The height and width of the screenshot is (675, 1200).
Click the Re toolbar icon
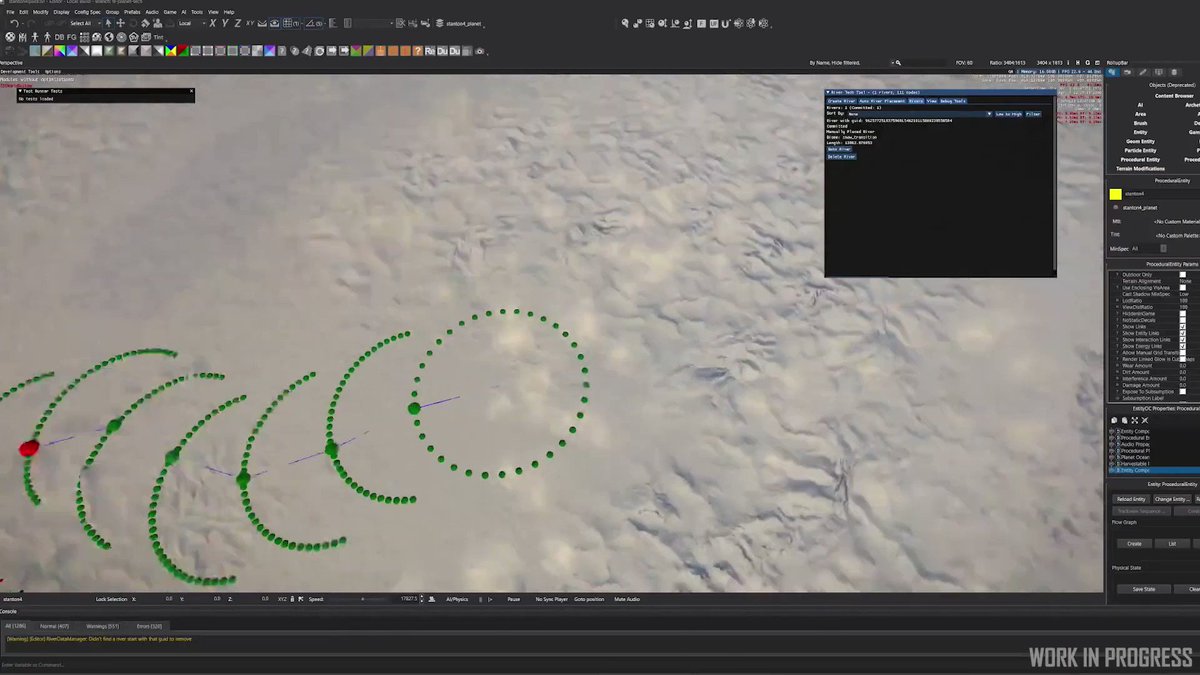430,51
